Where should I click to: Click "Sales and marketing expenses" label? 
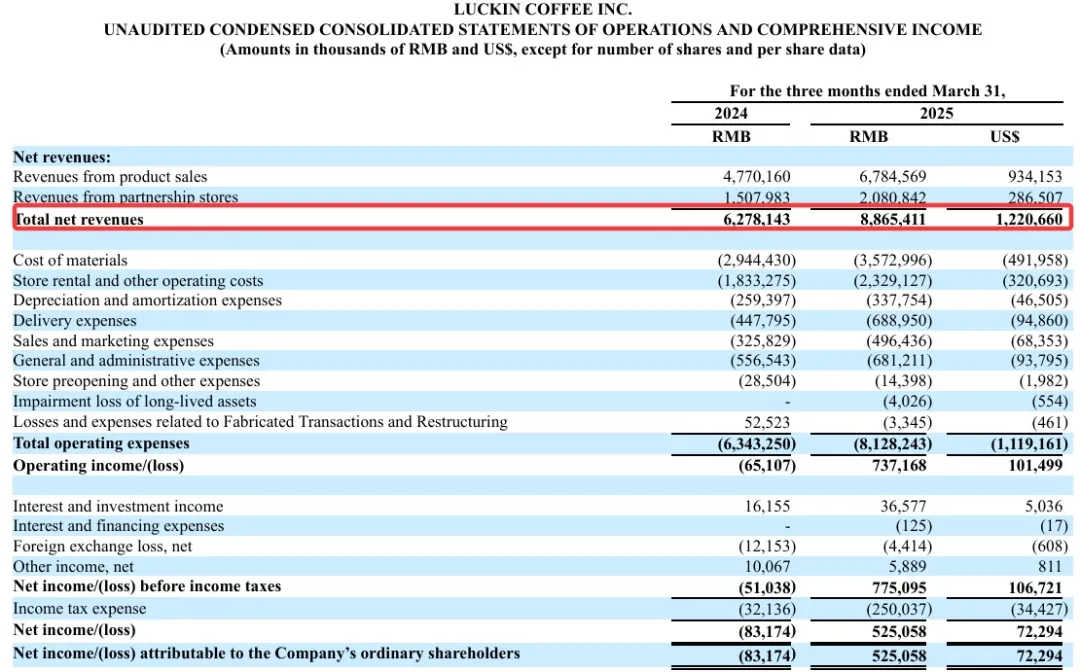(113, 341)
